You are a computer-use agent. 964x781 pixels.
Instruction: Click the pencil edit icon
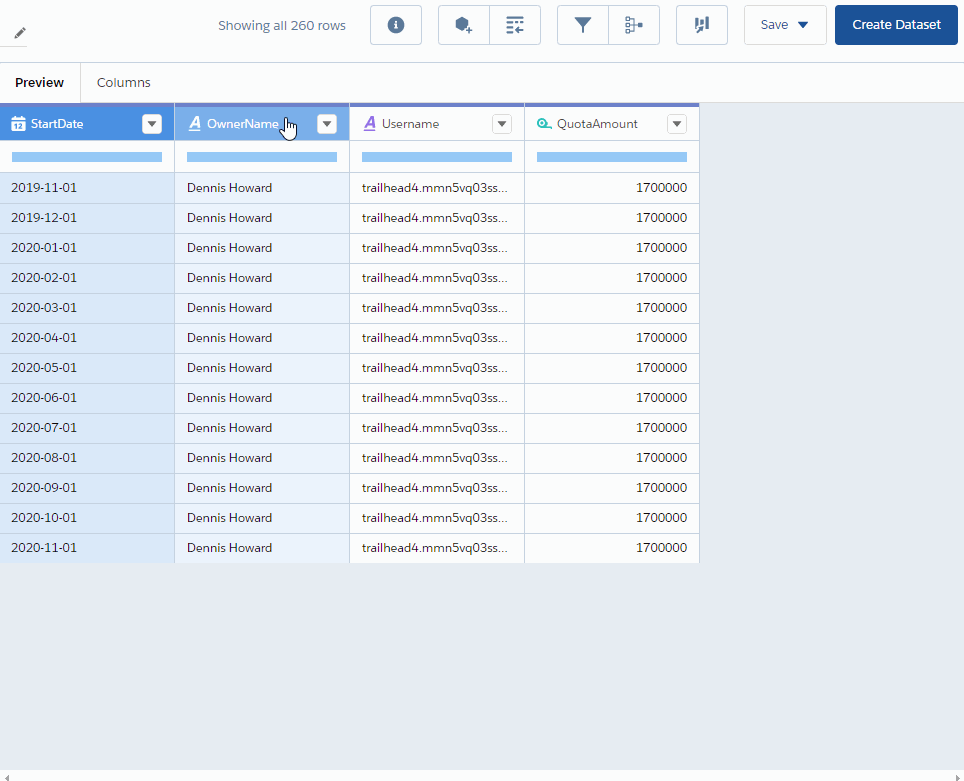(20, 33)
